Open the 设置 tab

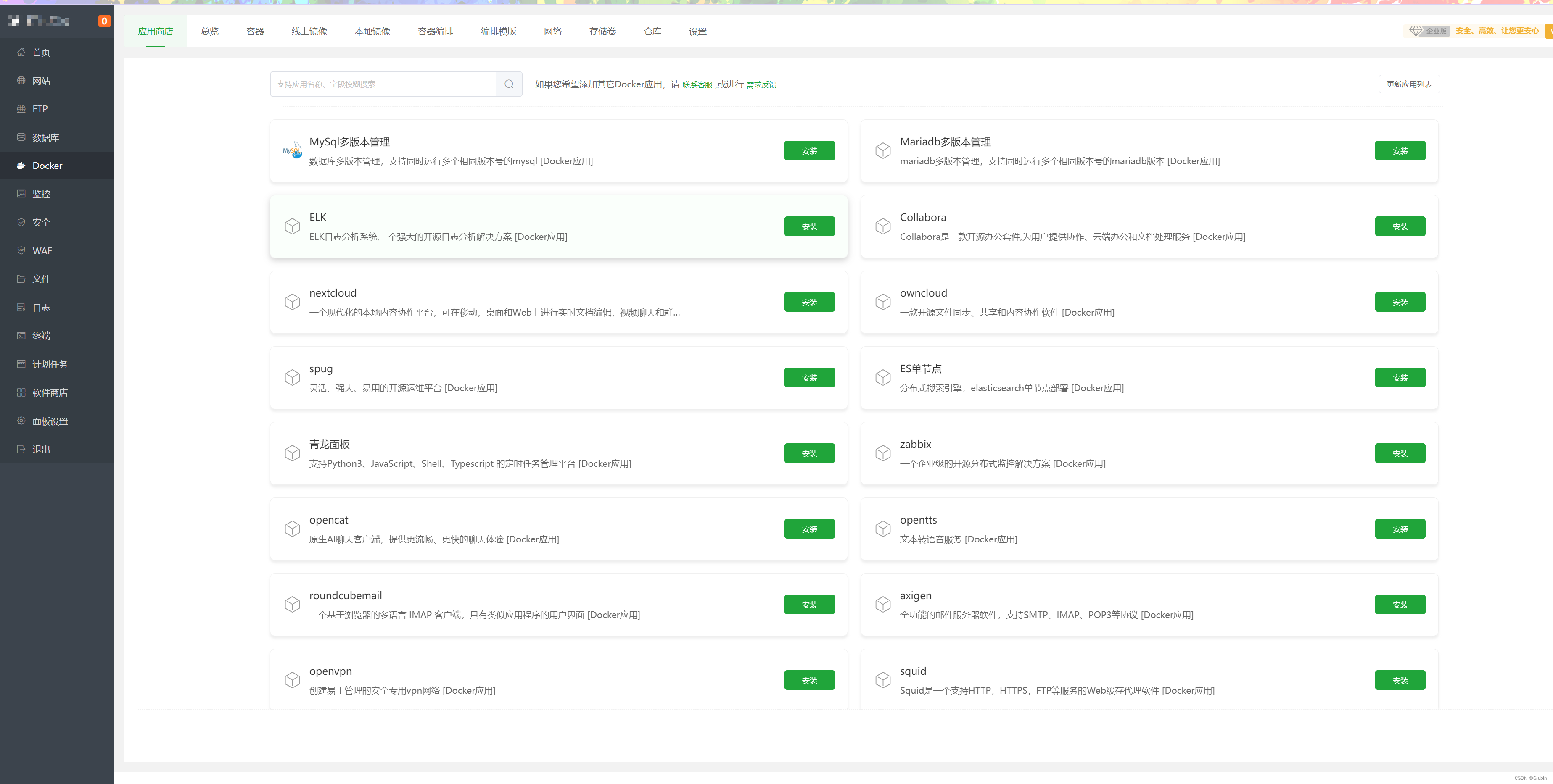click(x=697, y=32)
